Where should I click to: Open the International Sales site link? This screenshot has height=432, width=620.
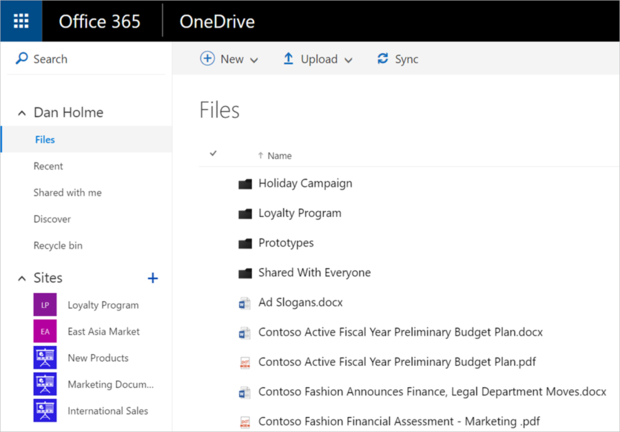click(x=108, y=411)
